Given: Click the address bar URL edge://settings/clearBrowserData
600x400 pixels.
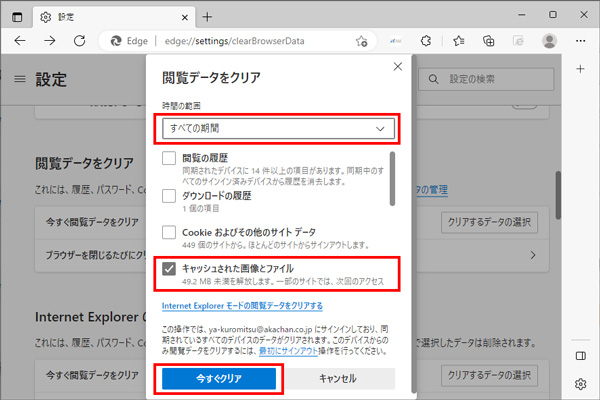Looking at the screenshot, I should tap(235, 41).
